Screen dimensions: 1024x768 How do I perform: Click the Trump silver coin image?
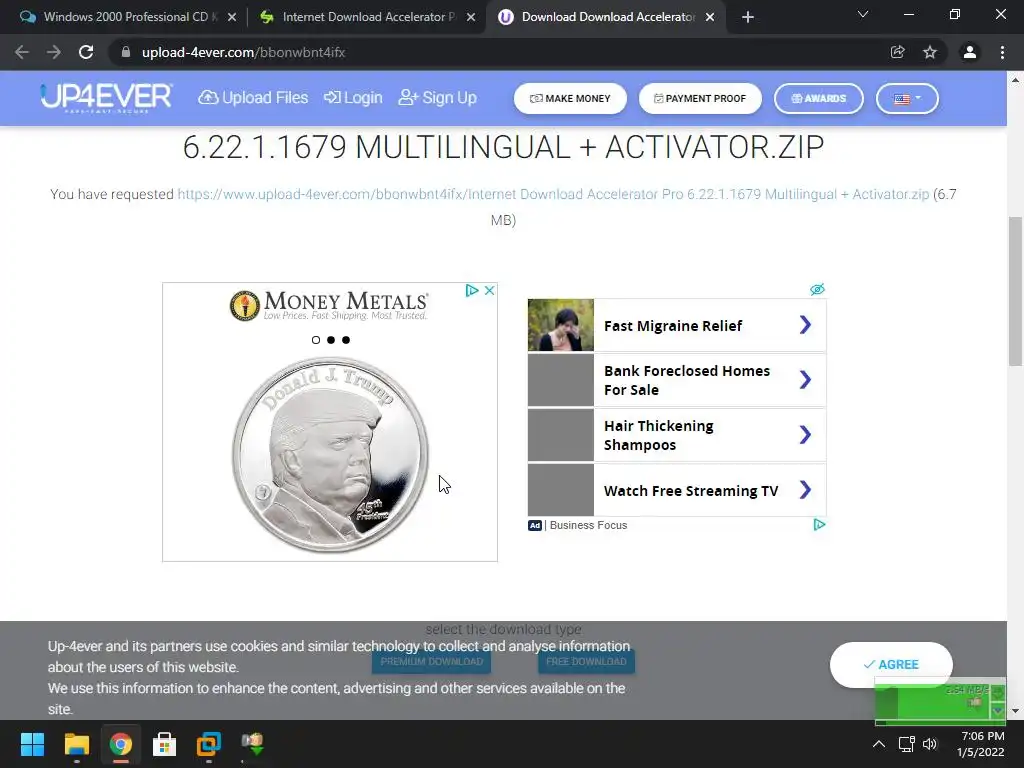point(330,455)
